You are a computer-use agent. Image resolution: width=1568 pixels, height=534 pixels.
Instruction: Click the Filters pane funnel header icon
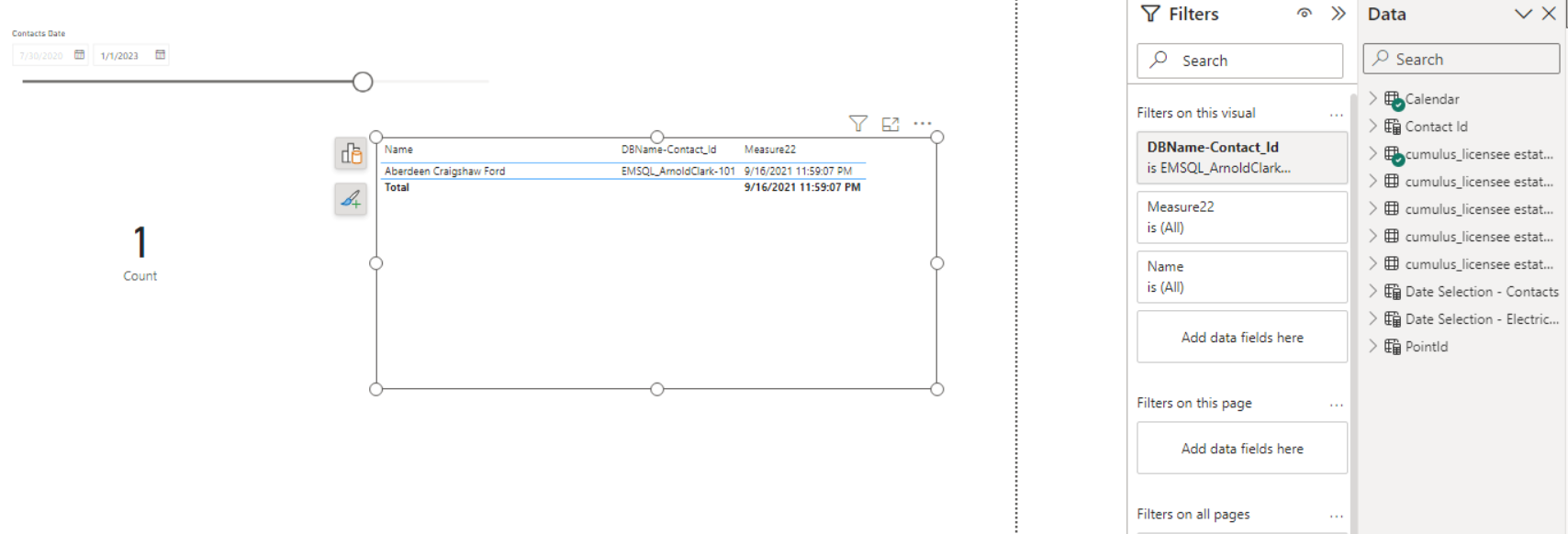(1150, 14)
